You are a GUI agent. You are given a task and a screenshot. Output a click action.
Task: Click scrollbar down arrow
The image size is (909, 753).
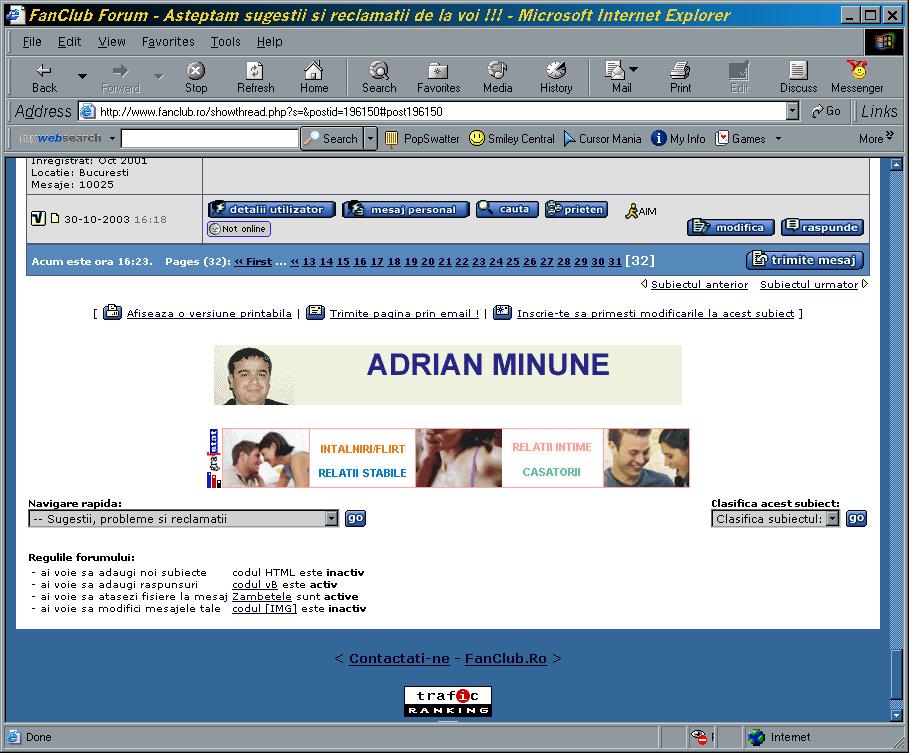point(896,715)
